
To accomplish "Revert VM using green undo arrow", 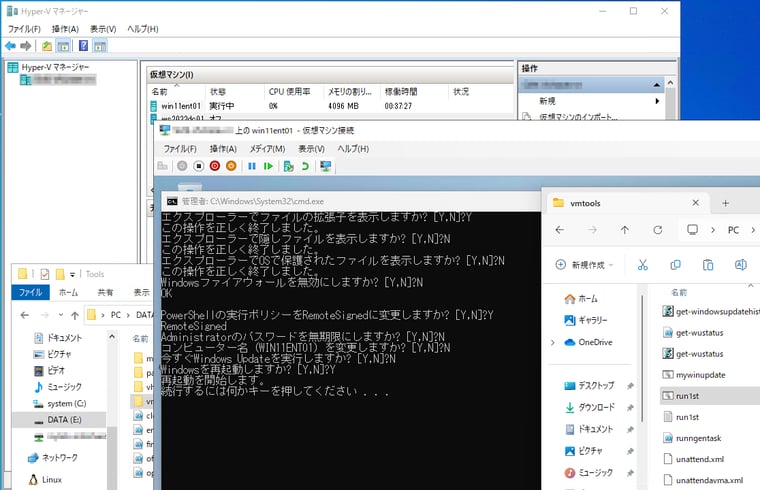I will click(x=305, y=166).
